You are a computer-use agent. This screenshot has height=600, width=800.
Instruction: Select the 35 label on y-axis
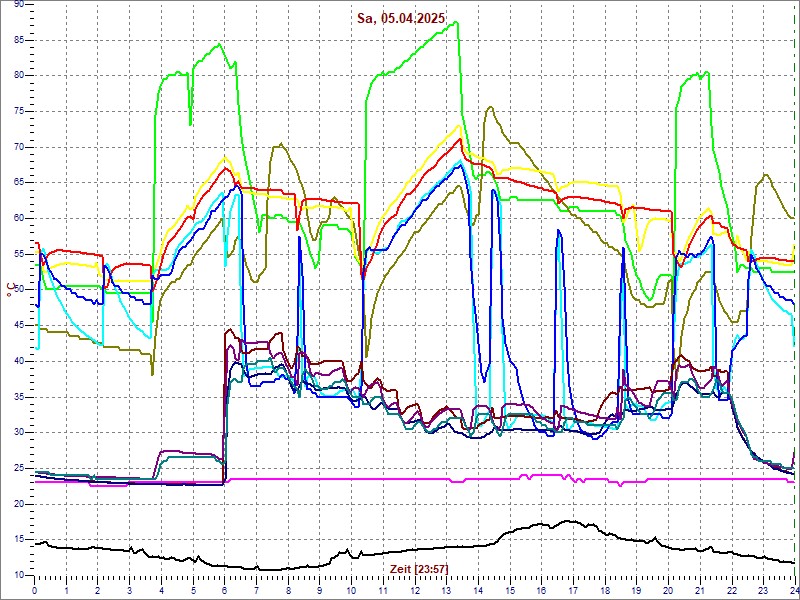click(x=18, y=397)
